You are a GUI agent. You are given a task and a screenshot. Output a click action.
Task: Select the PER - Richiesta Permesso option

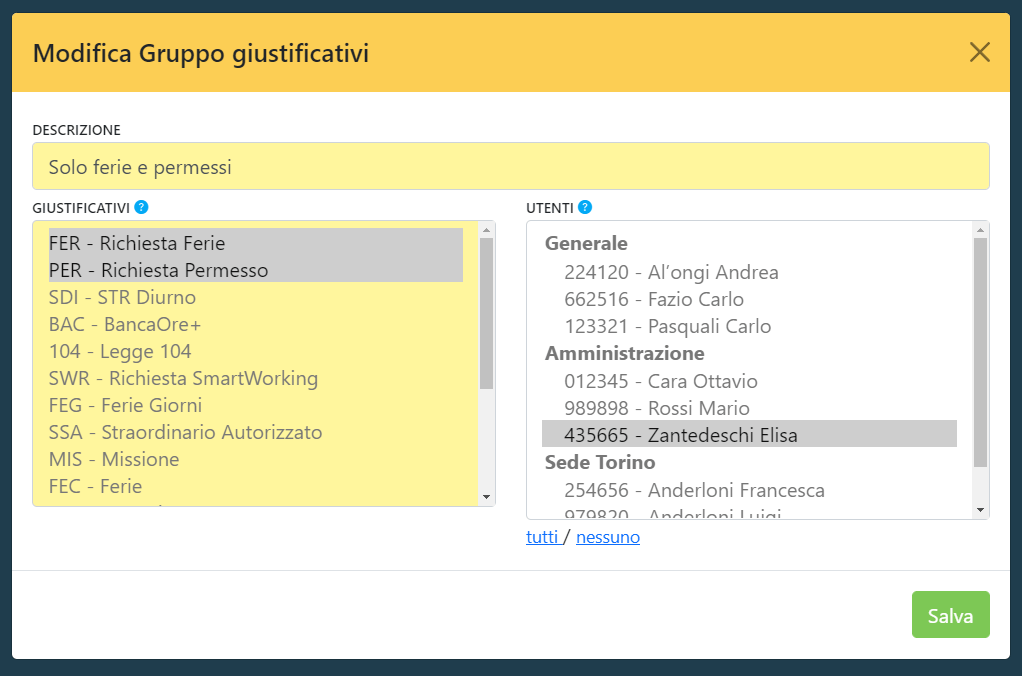pyautogui.click(x=158, y=270)
